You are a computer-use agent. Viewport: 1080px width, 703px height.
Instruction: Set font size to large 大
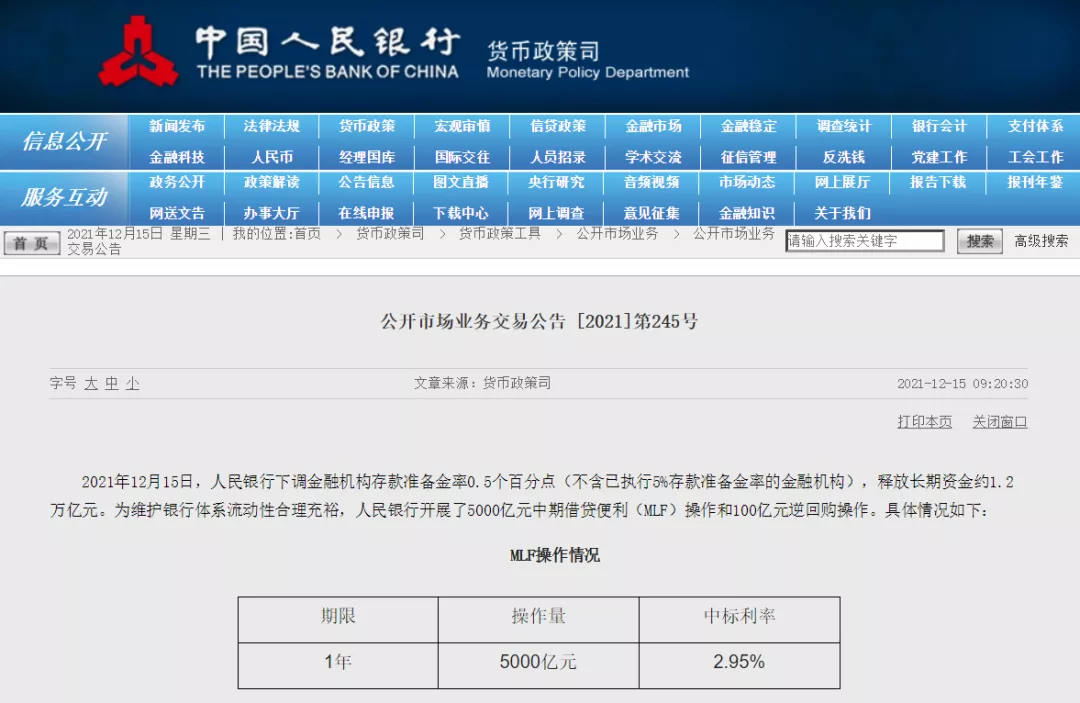91,384
